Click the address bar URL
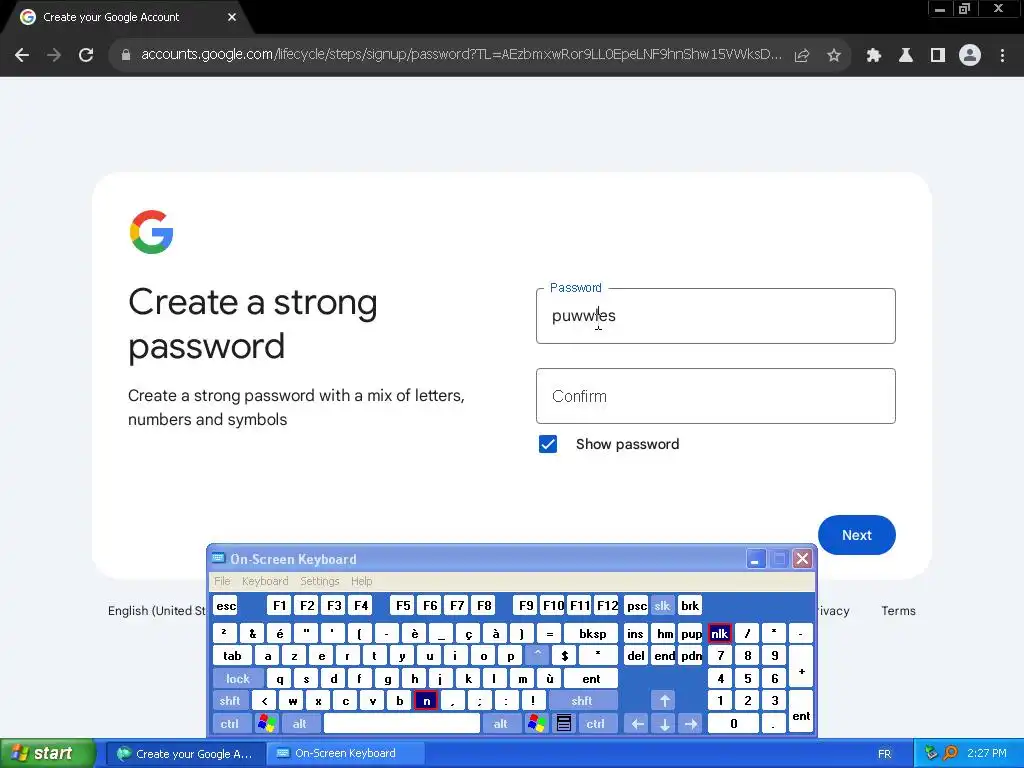The image size is (1024, 768). 461,55
